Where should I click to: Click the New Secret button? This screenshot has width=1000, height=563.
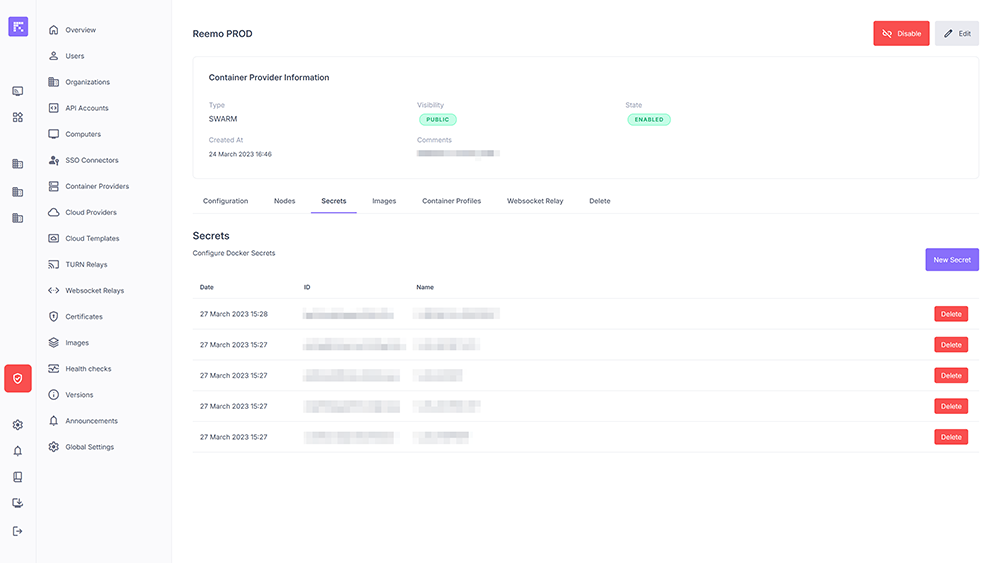951,260
